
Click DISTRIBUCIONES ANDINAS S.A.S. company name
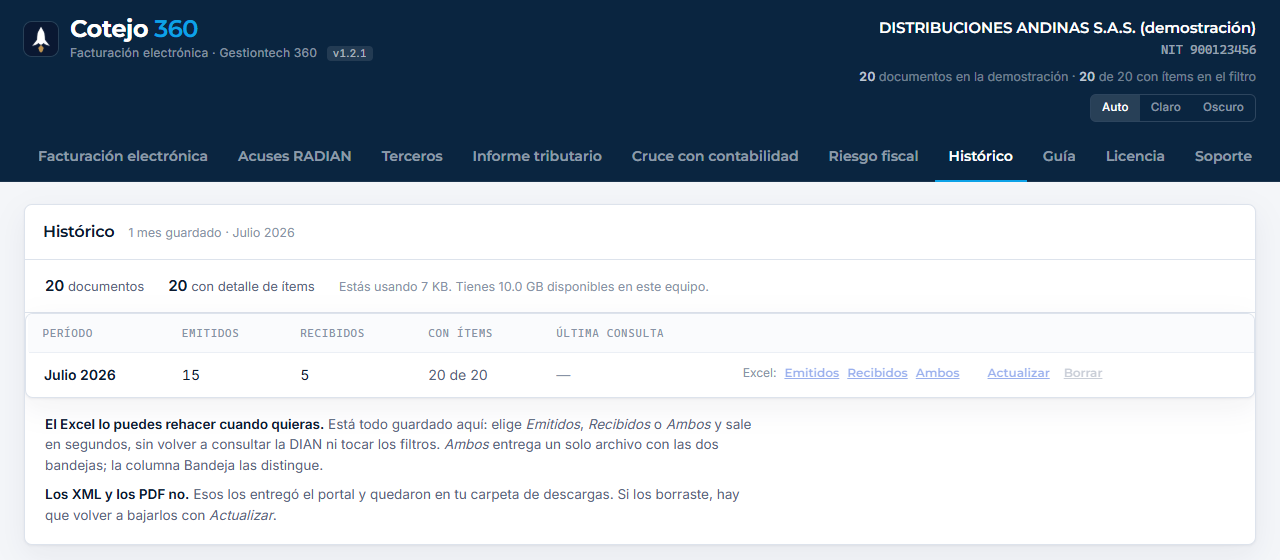(x=1067, y=28)
